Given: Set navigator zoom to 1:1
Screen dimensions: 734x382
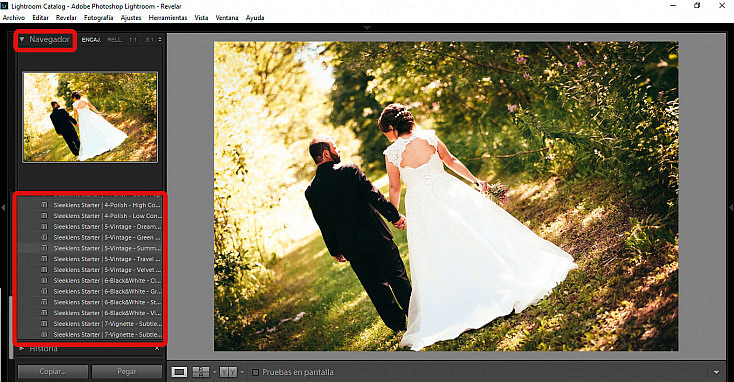Looking at the screenshot, I should pos(133,40).
